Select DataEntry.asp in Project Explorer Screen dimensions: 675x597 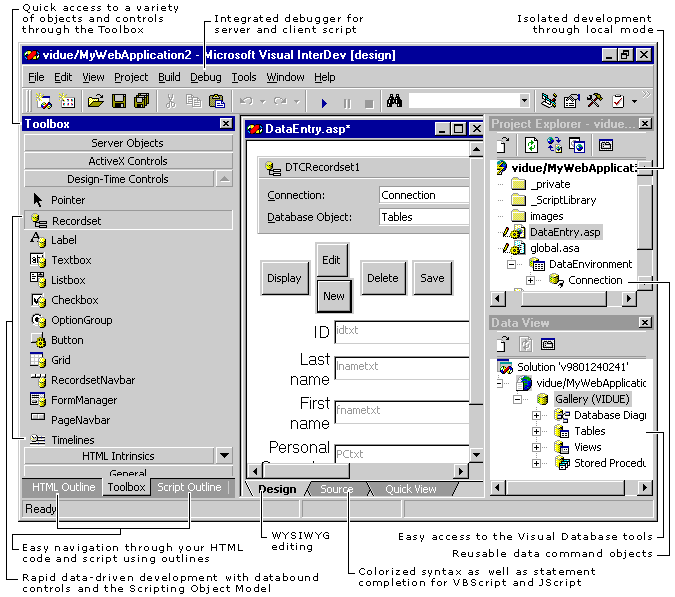pos(565,232)
